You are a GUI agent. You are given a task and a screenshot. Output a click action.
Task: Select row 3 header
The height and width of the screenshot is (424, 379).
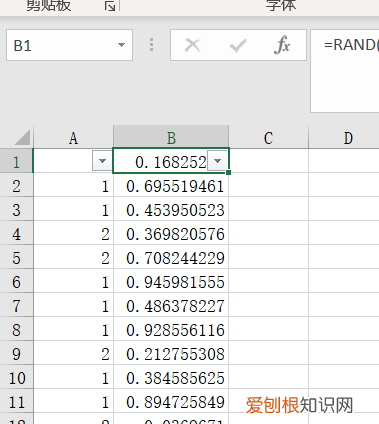click(16, 209)
